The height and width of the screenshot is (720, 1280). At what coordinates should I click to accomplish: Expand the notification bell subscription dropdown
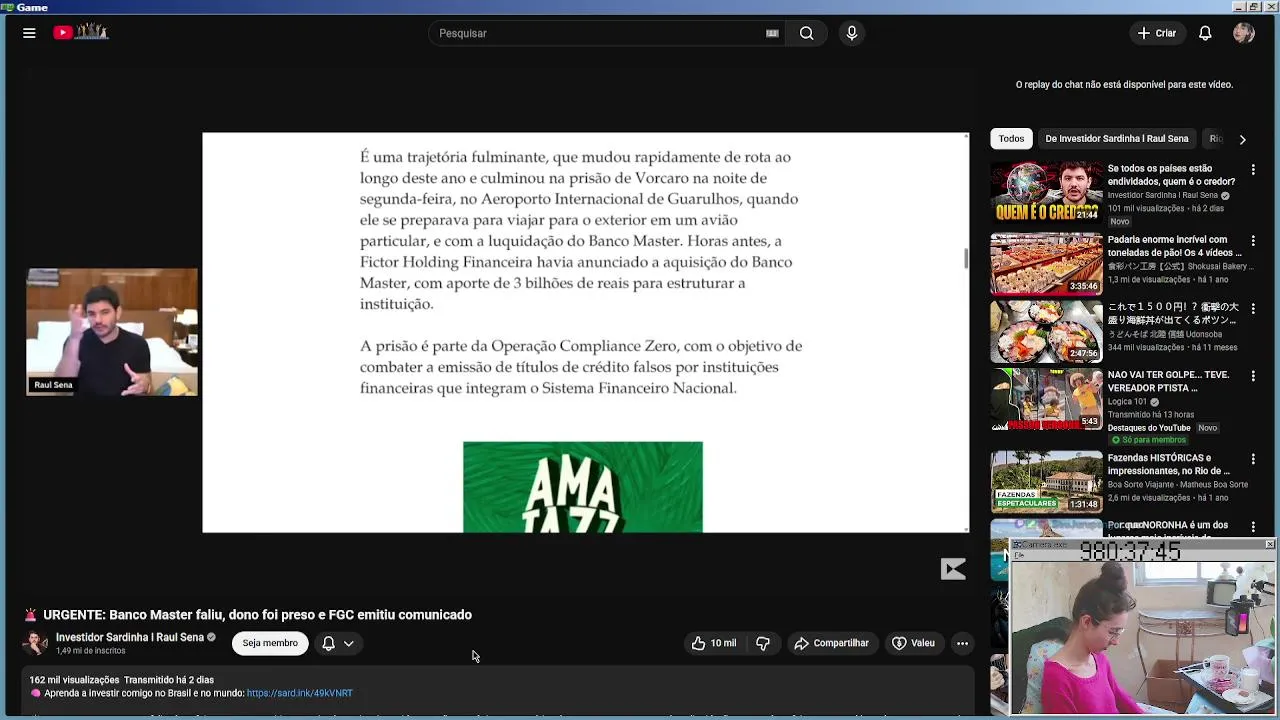338,643
